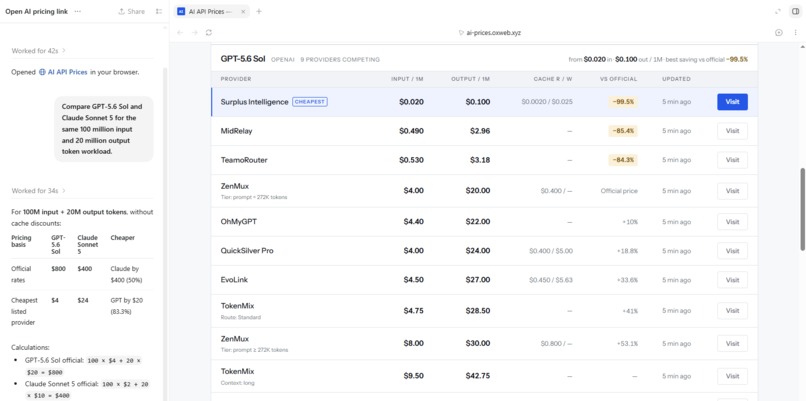806x401 pixels.
Task: Open a new browser tab with plus
Action: (x=259, y=11)
